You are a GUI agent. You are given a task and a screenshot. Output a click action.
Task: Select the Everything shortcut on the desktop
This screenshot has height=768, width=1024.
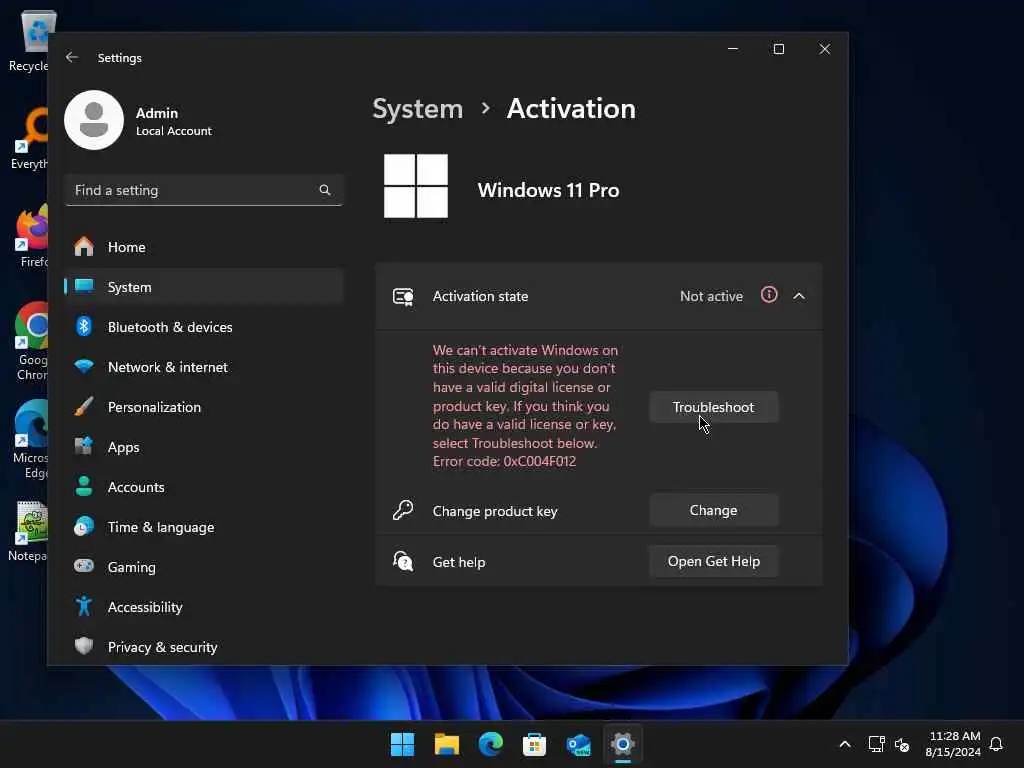pyautogui.click(x=30, y=138)
